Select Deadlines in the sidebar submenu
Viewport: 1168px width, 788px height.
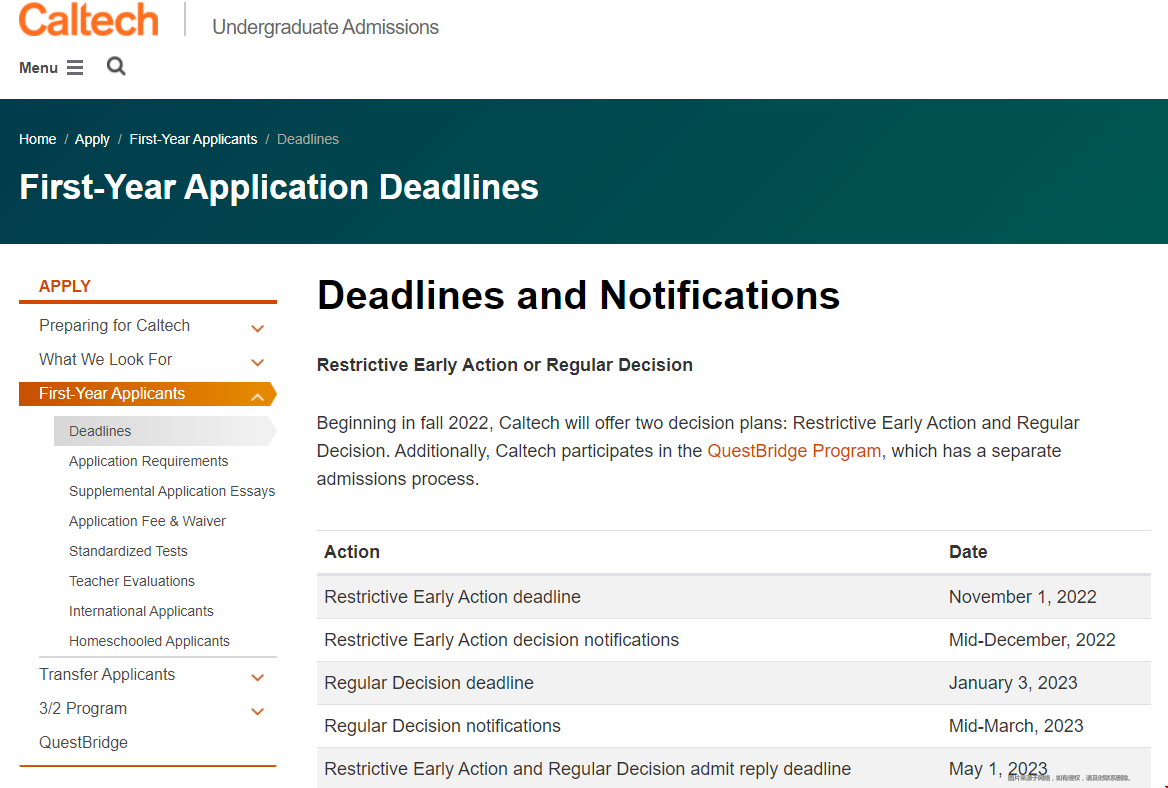[165, 431]
